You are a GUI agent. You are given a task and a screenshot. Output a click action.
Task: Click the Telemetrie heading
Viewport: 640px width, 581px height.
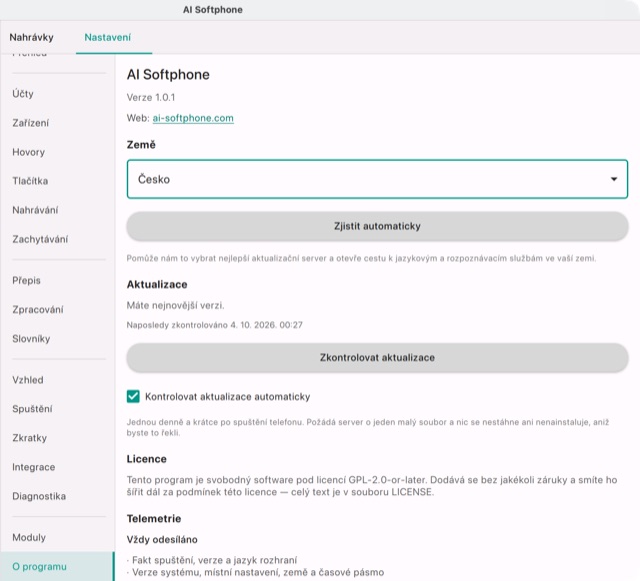coord(154,519)
